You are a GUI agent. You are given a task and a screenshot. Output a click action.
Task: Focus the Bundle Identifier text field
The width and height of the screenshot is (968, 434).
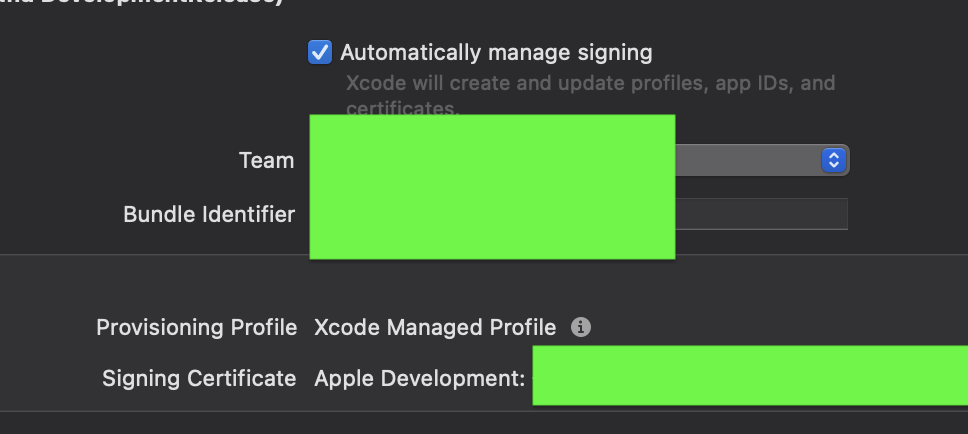761,214
